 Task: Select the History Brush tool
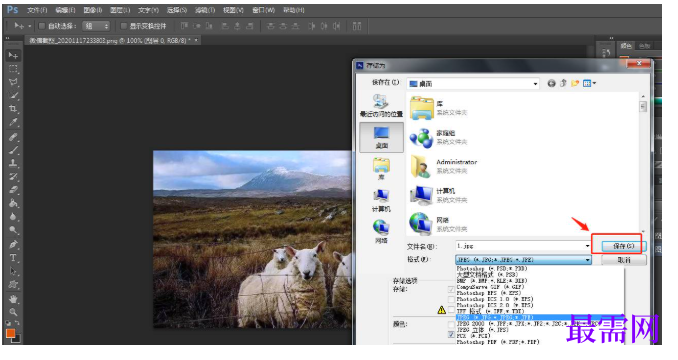pos(13,176)
